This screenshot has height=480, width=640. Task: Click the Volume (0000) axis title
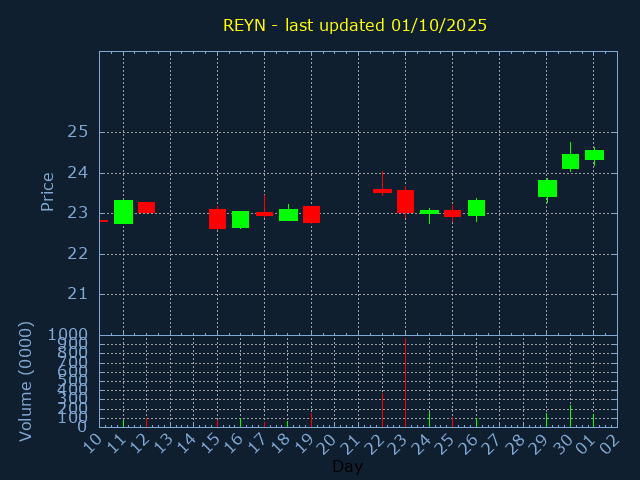pos(26,381)
